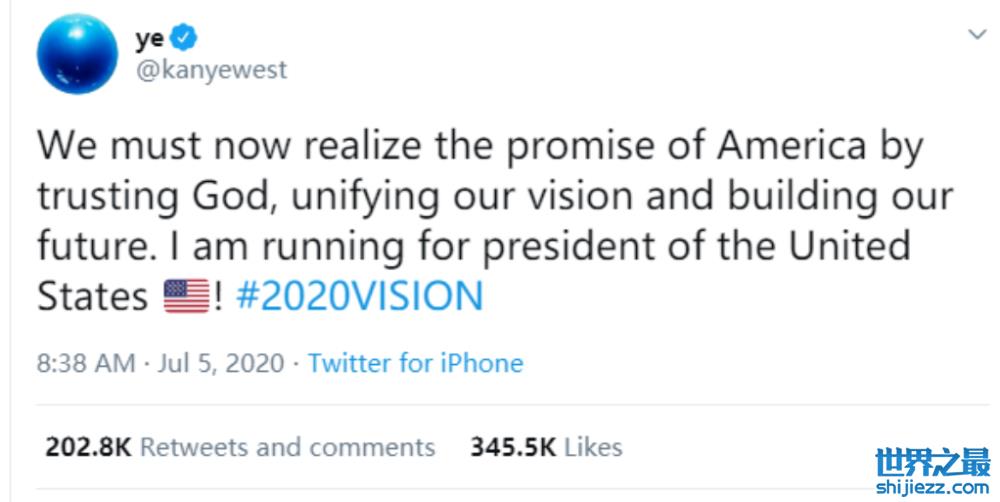Click the blue globe profile avatar

tap(77, 53)
